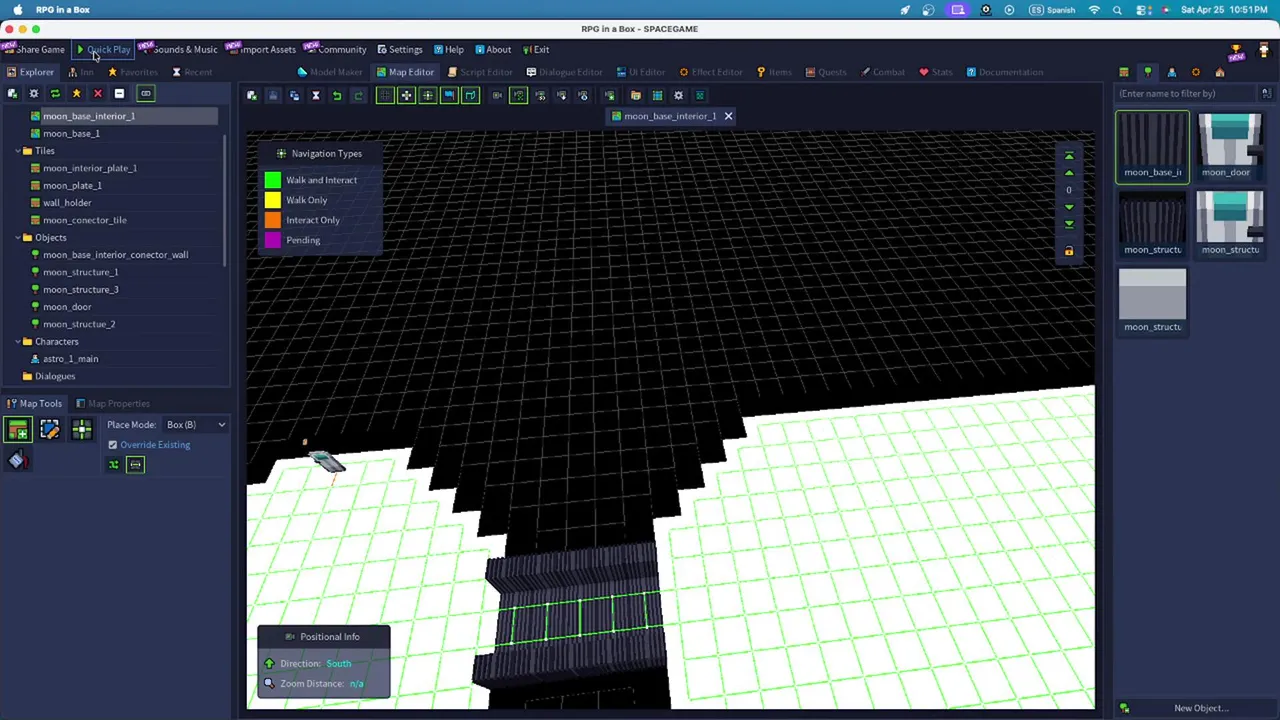1280x720 pixels.
Task: Select moon_interior_plate_1 tile in explorer
Action: 89,168
